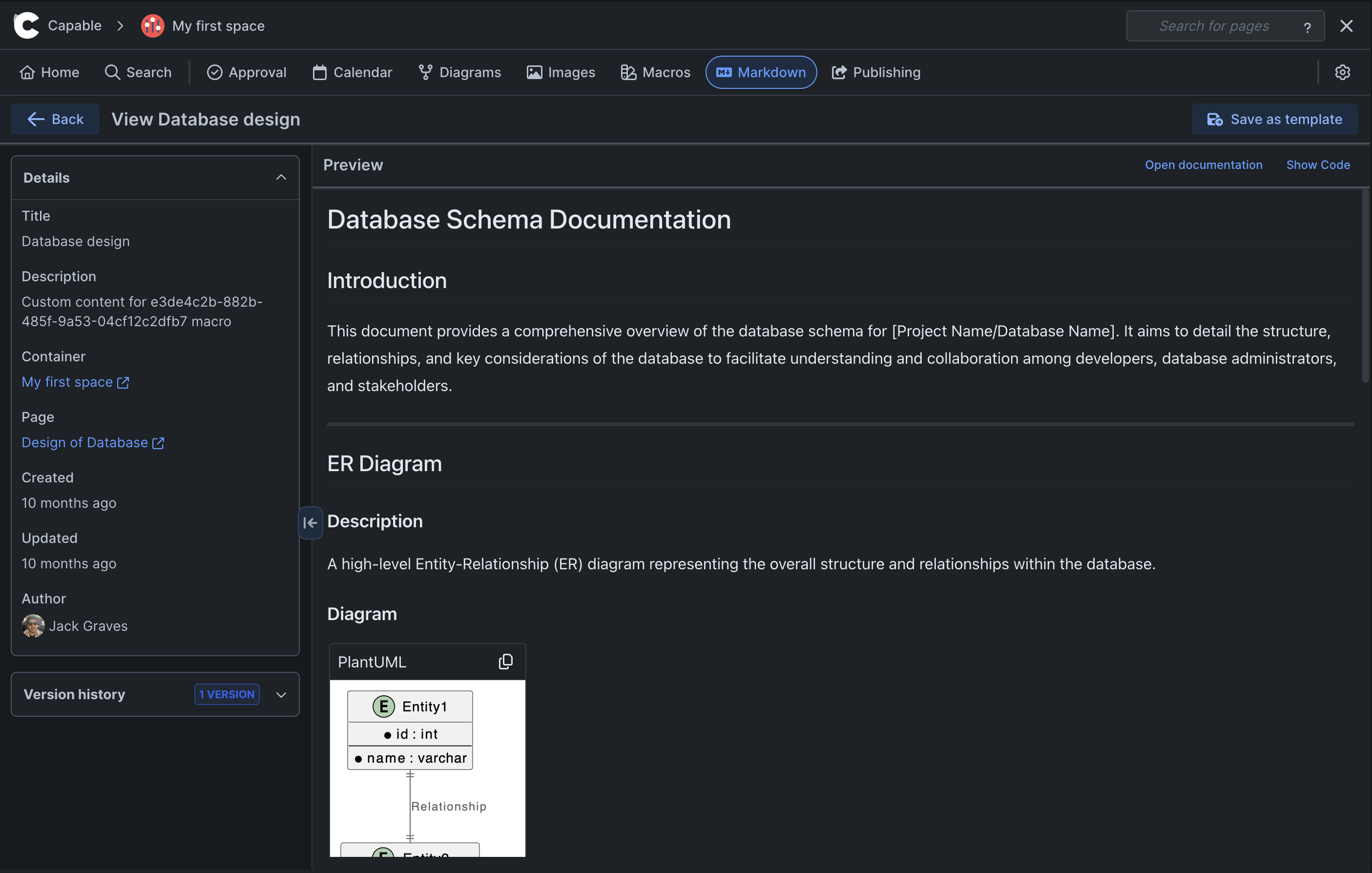Copy the PlantUML code with the copy icon
The width and height of the screenshot is (1372, 873).
[505, 662]
